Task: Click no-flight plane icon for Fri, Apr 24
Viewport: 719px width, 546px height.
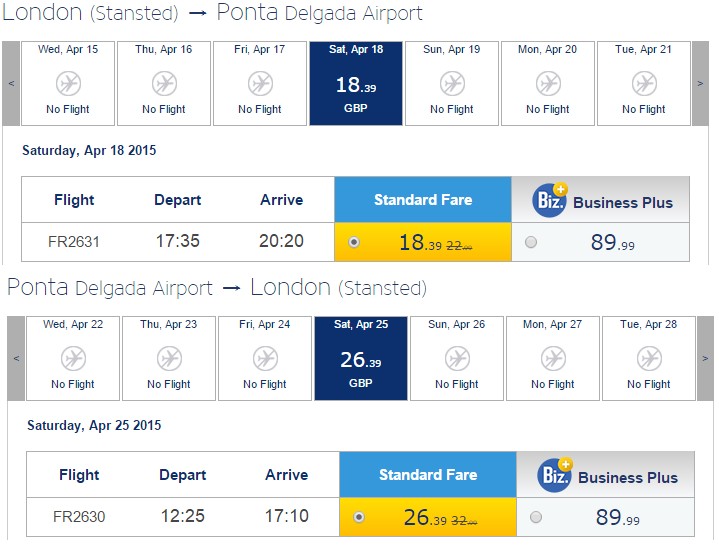Action: click(265, 358)
